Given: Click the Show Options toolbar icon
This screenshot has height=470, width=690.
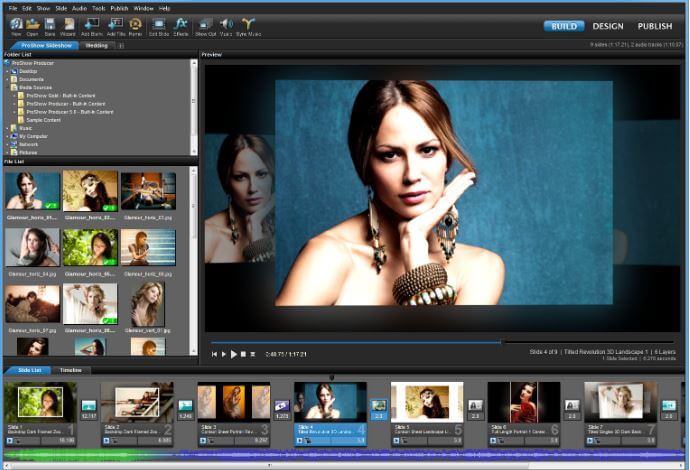Looking at the screenshot, I should tap(206, 24).
